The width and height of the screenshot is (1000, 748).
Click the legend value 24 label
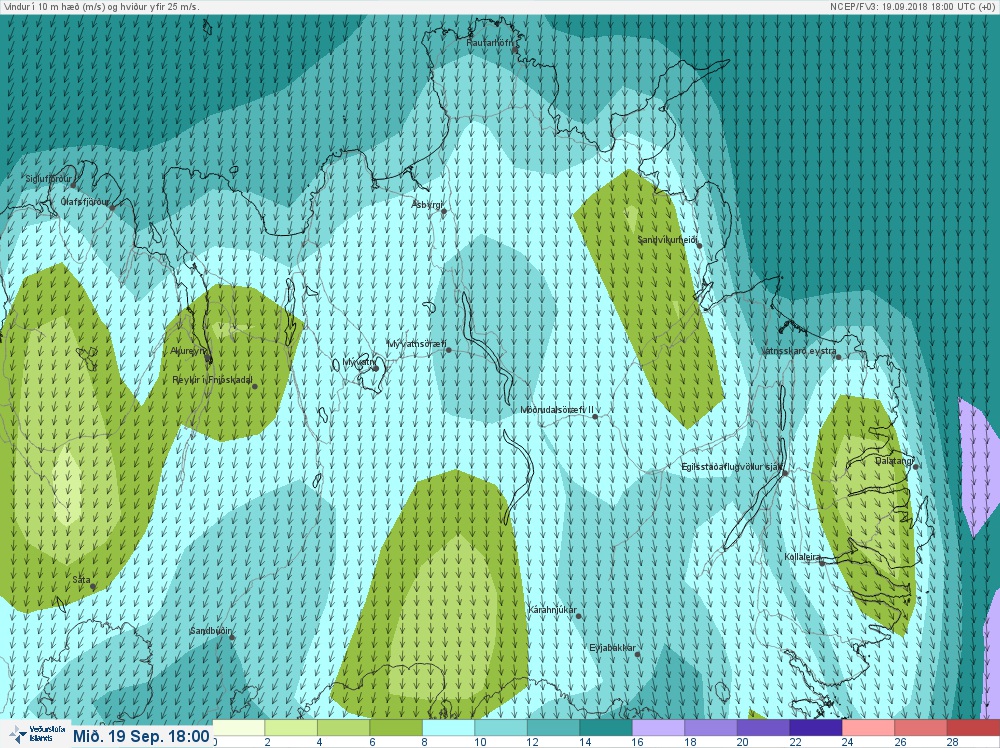click(x=847, y=742)
